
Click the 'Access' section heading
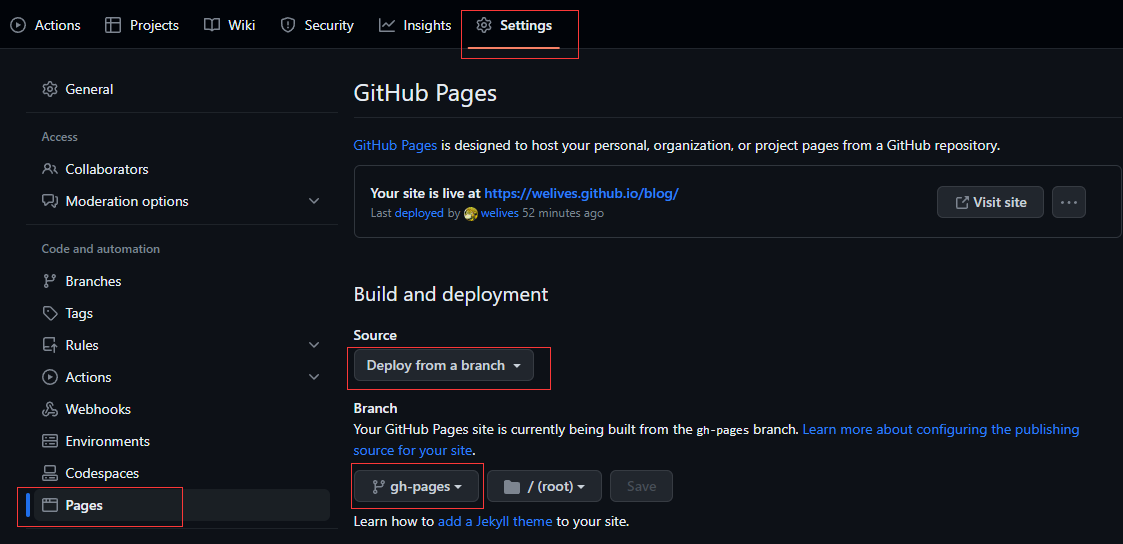tap(59, 137)
